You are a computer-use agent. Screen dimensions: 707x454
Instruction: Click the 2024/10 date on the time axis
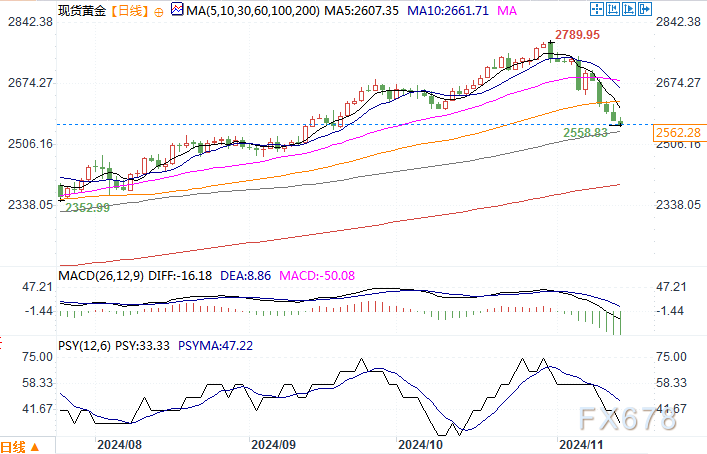tap(419, 444)
